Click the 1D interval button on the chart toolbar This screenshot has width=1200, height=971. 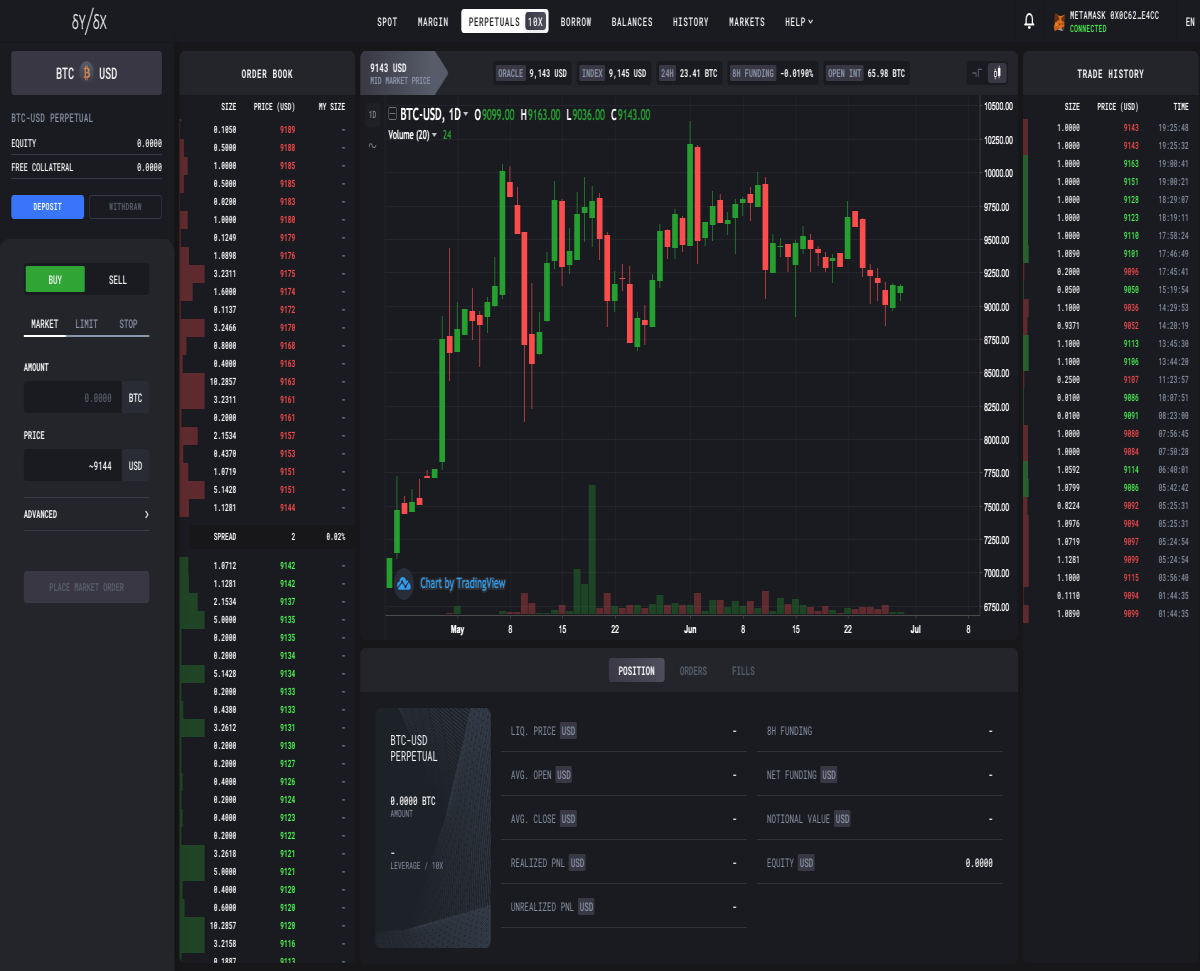point(372,114)
